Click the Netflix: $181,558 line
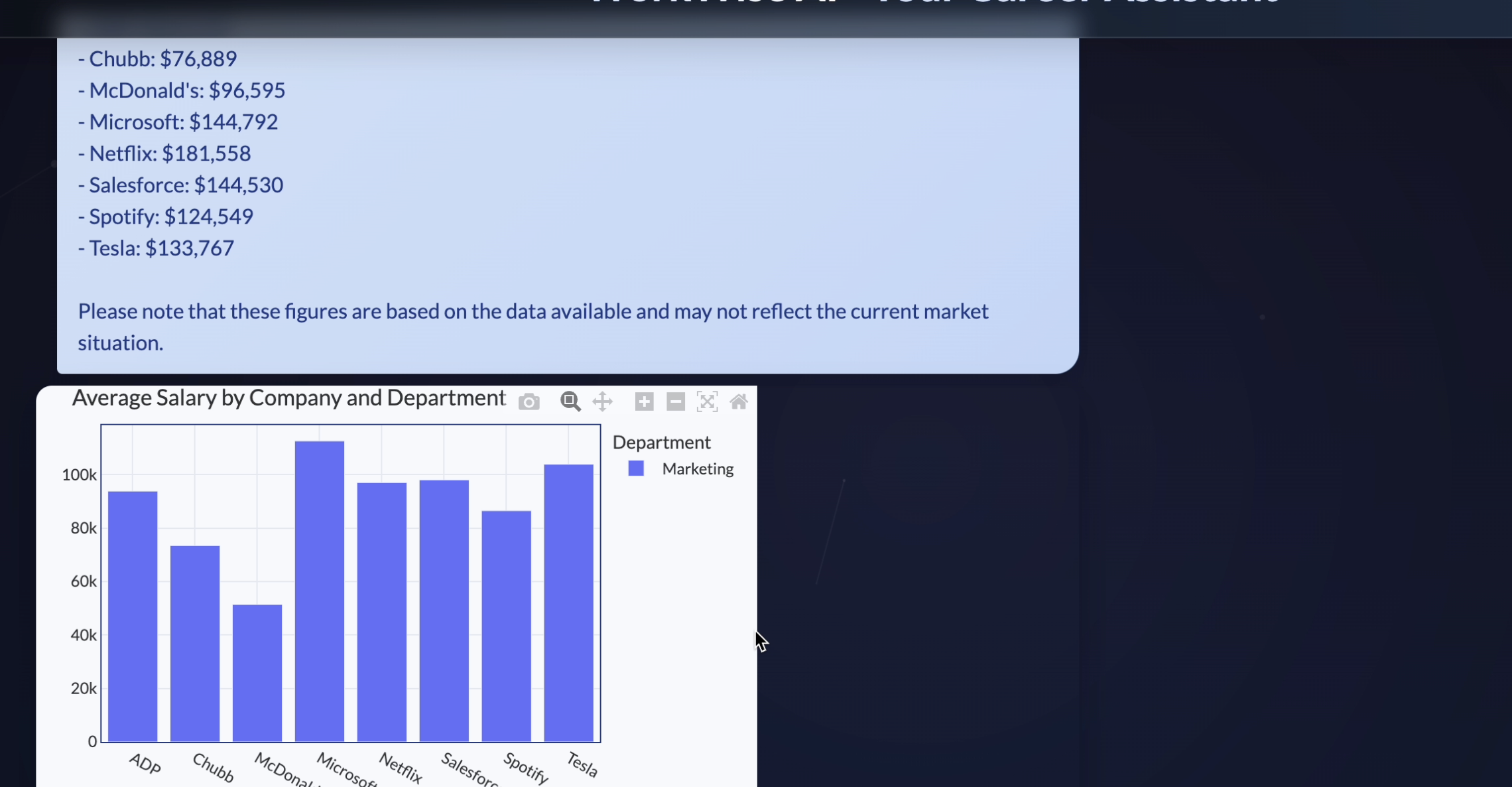1512x787 pixels. (164, 153)
